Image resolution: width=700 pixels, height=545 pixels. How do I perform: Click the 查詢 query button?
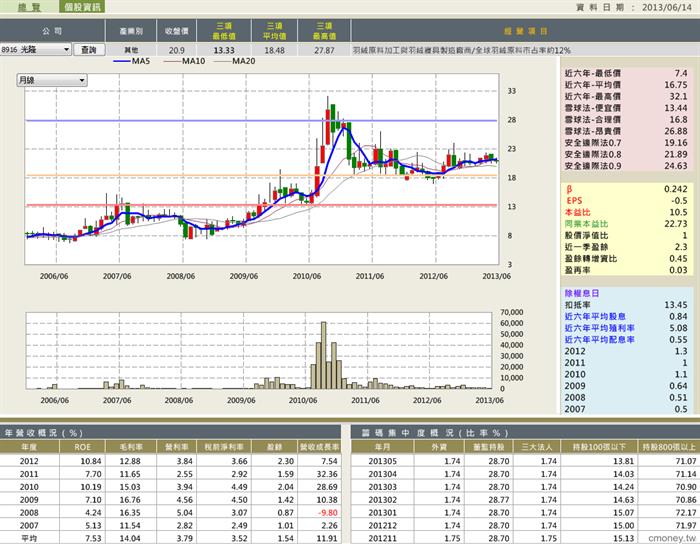click(89, 50)
